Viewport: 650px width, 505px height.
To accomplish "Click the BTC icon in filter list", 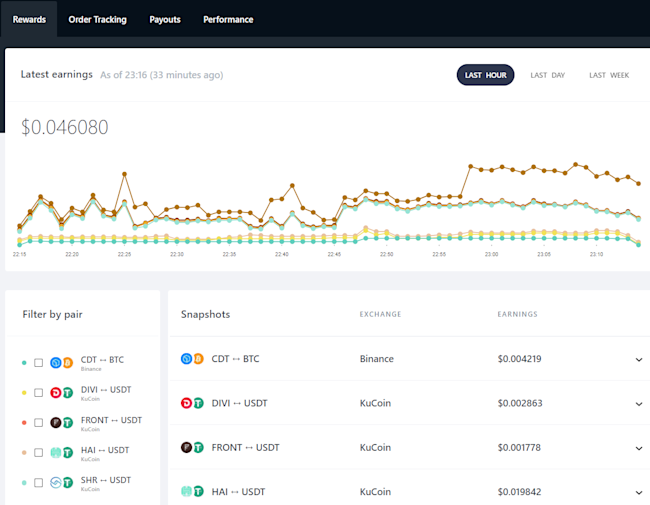I will click(x=68, y=363).
